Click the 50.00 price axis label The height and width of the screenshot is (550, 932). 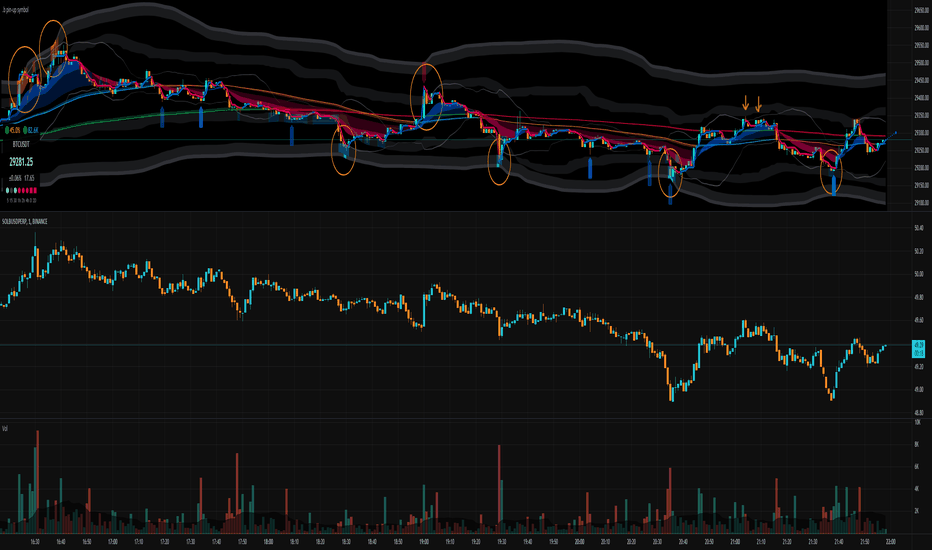(x=919, y=274)
